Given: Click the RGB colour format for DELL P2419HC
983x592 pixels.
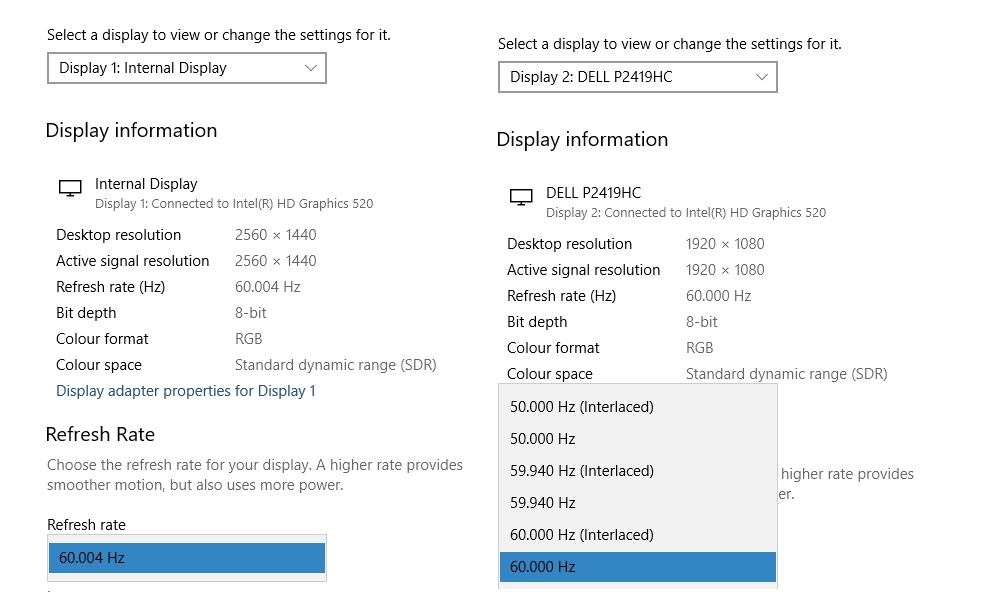Looking at the screenshot, I should click(700, 347).
